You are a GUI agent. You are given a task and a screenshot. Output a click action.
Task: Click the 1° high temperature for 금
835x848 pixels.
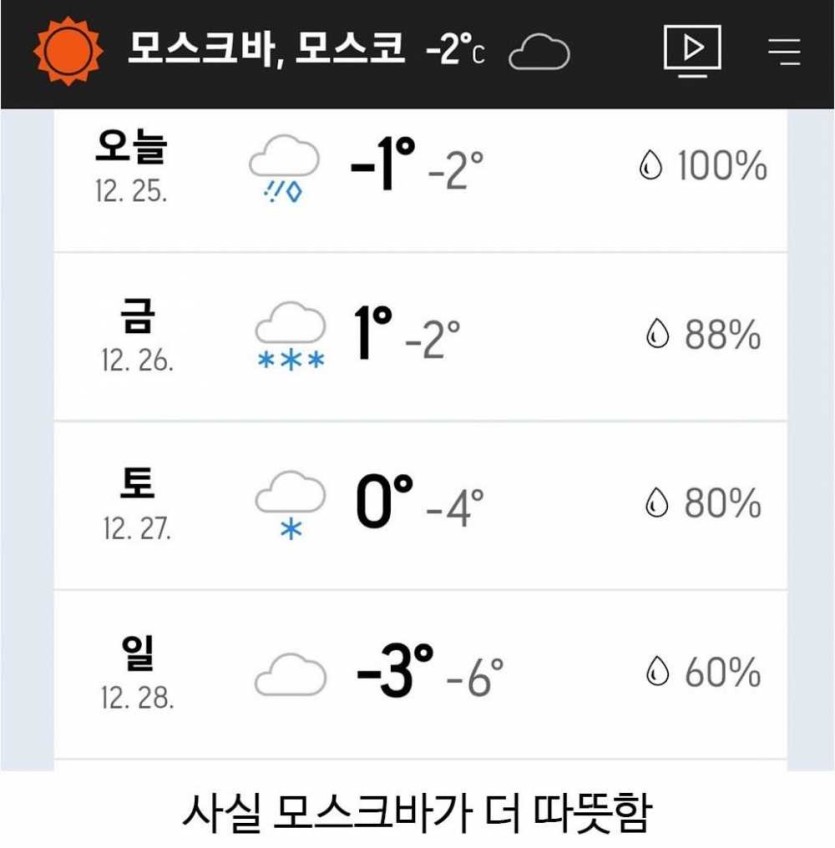click(x=373, y=334)
